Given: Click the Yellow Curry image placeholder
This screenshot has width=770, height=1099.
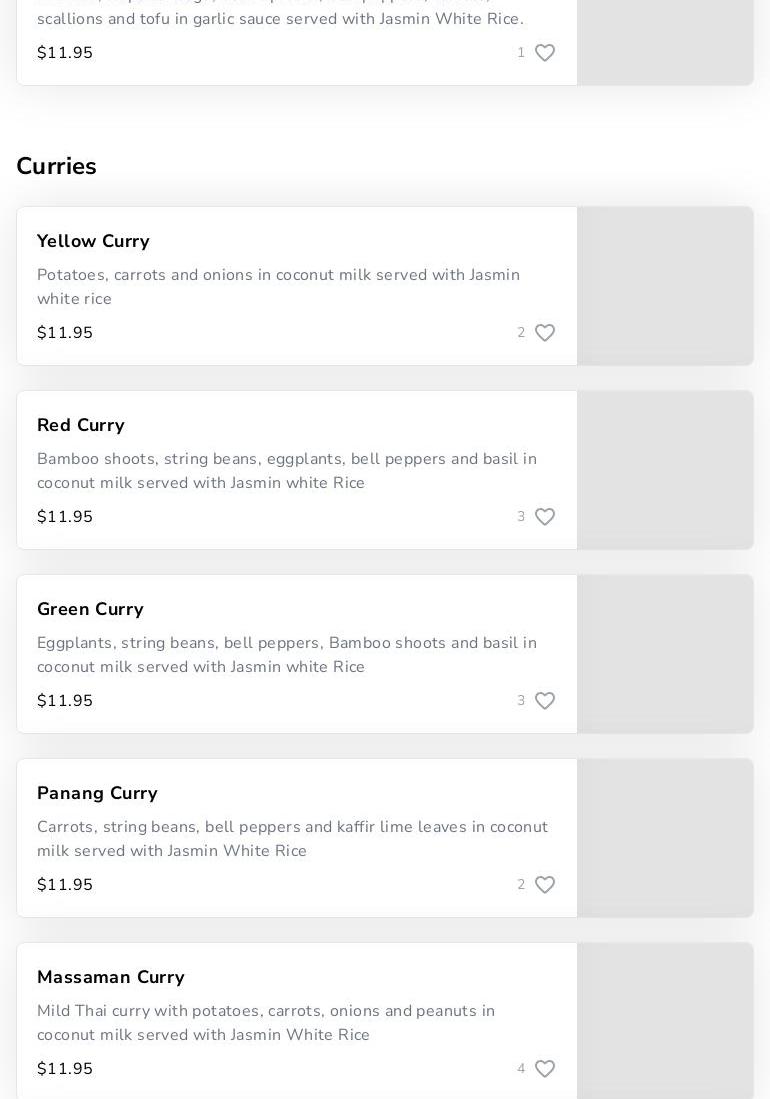Looking at the screenshot, I should [665, 286].
